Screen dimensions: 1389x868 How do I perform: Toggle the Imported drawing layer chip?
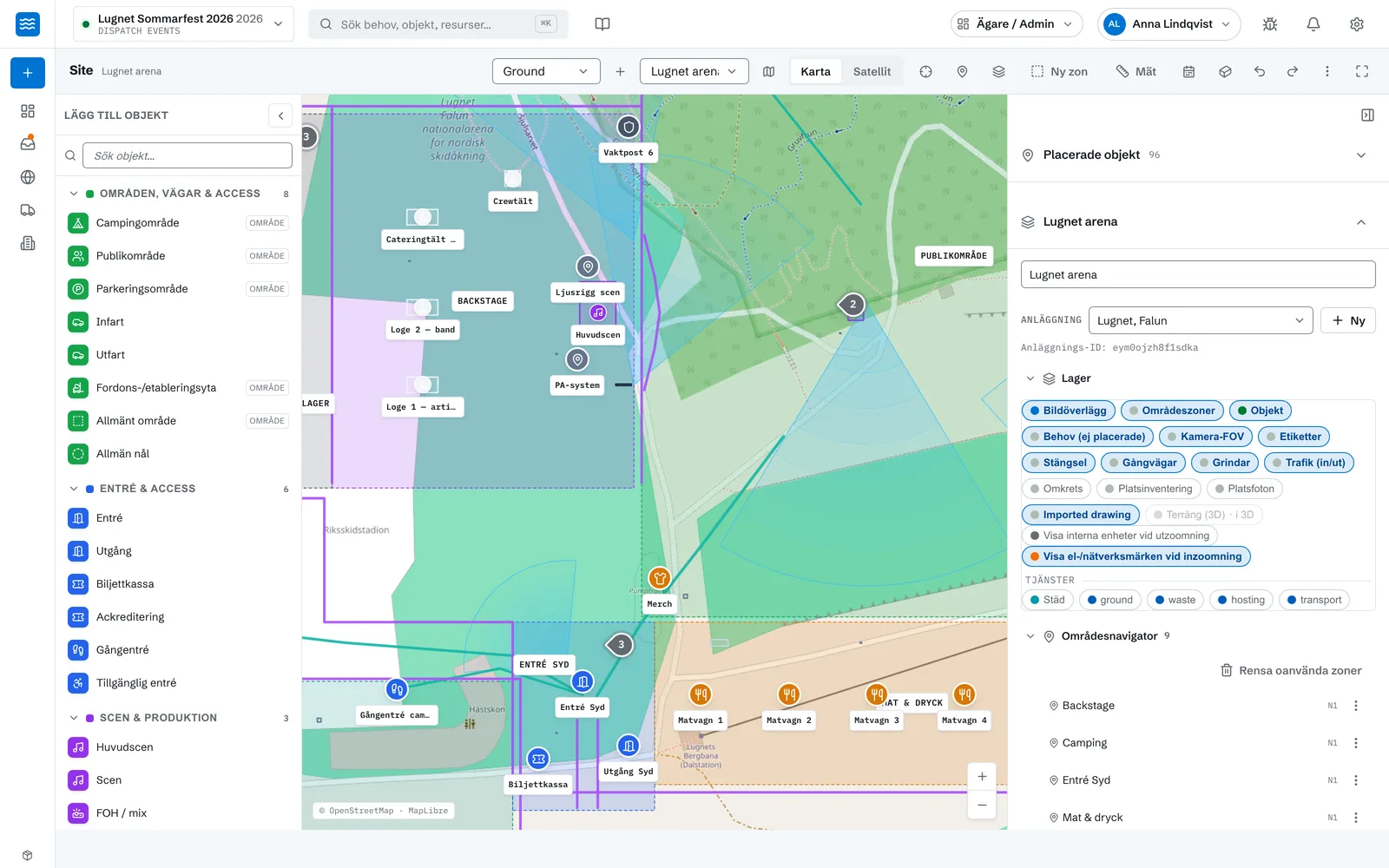(1081, 515)
